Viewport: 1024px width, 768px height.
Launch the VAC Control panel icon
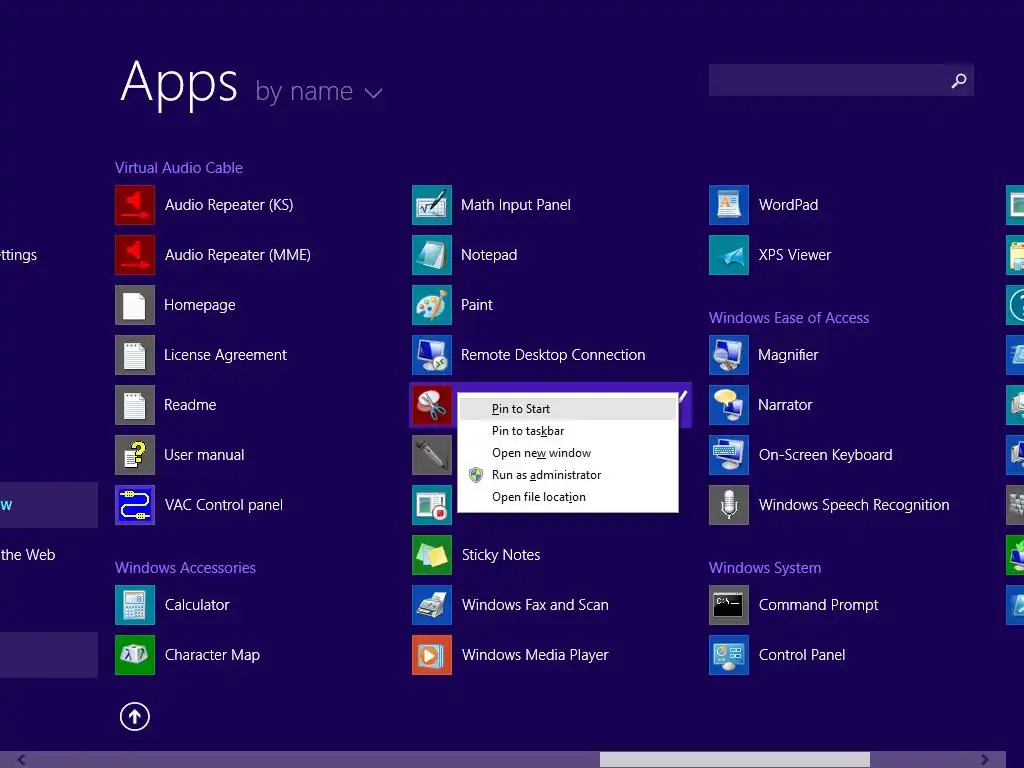click(x=135, y=505)
